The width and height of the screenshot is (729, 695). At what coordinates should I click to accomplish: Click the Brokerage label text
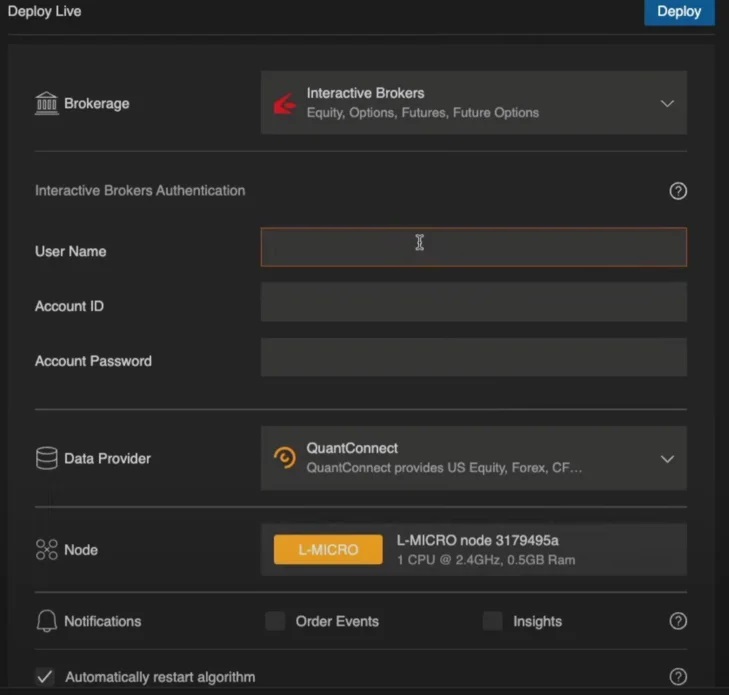tap(97, 103)
